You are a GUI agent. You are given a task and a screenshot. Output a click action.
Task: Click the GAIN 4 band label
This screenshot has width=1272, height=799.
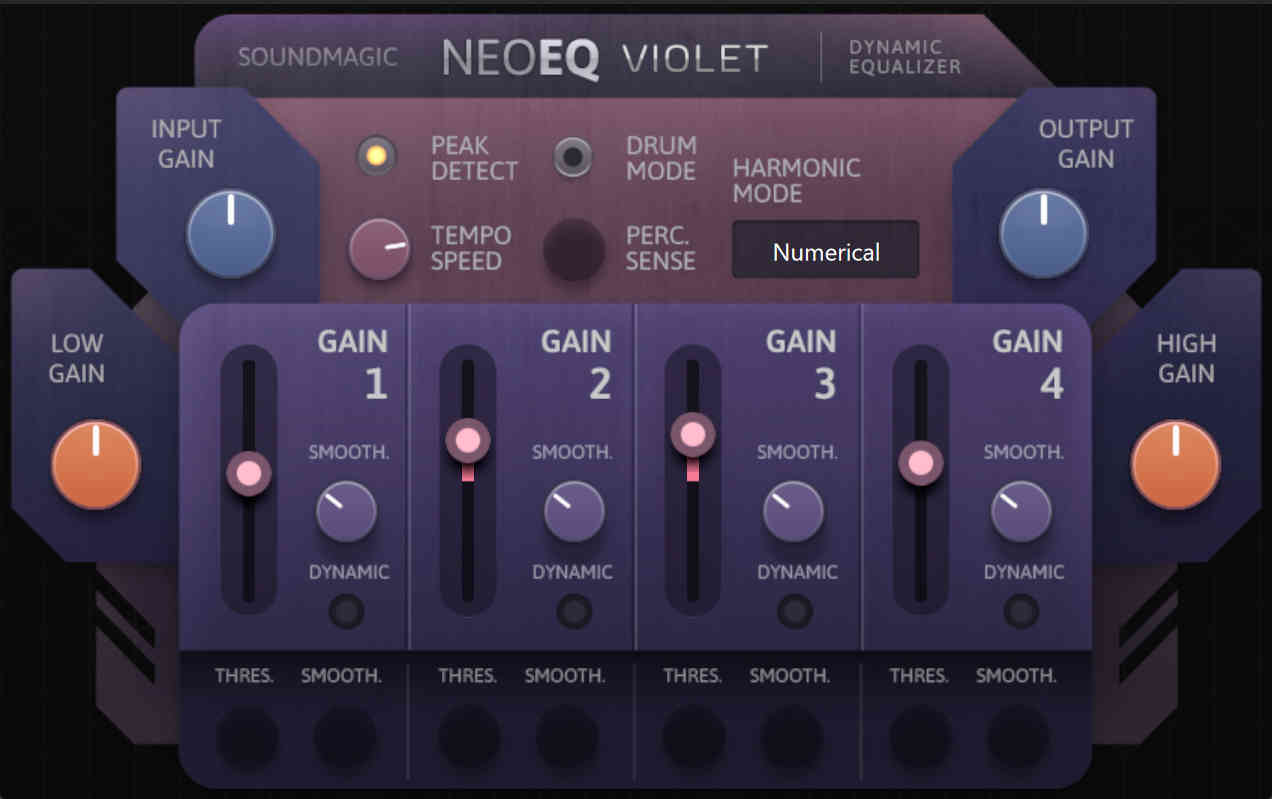point(1027,362)
